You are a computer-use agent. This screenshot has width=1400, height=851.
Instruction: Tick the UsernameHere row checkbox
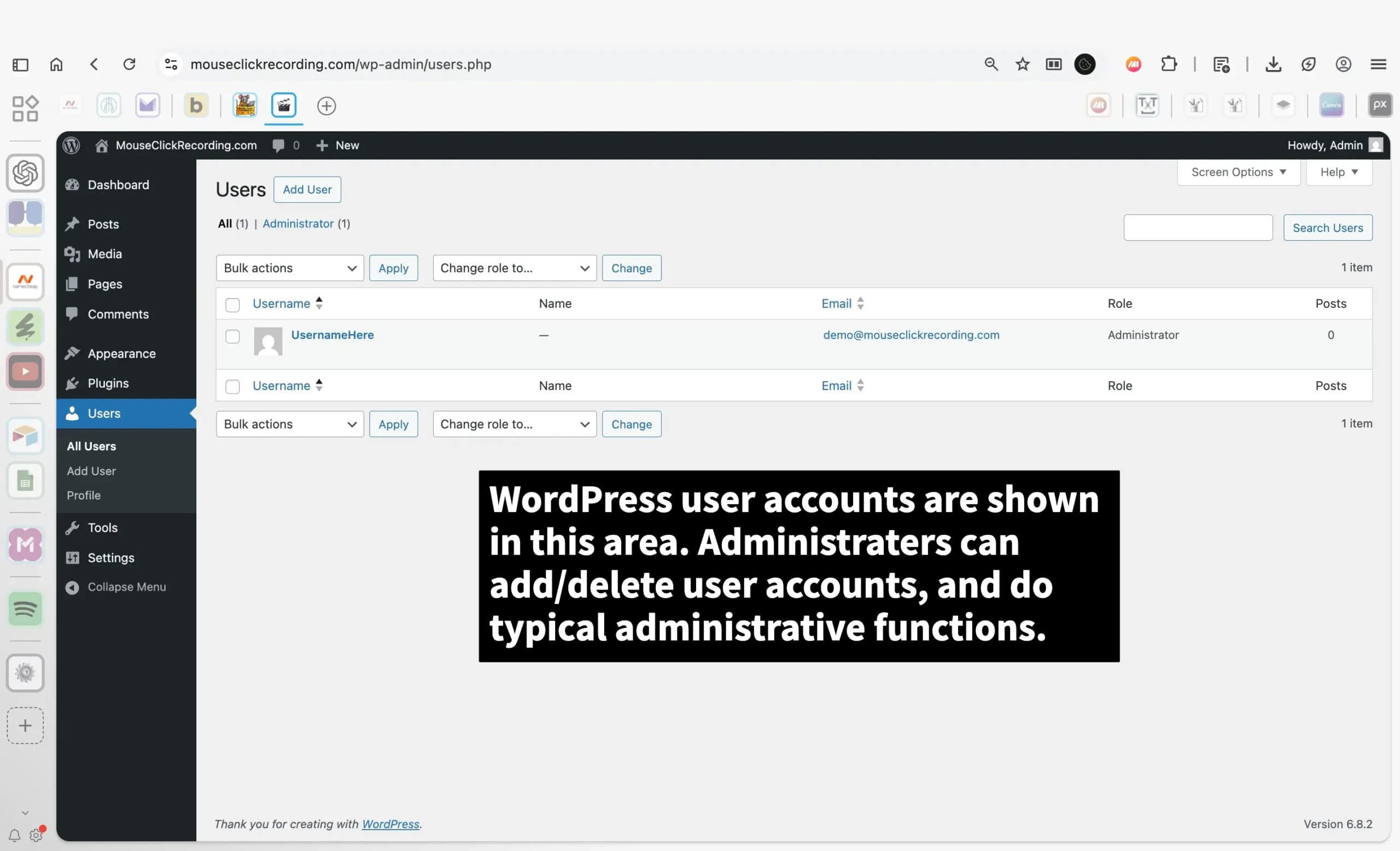pyautogui.click(x=232, y=336)
